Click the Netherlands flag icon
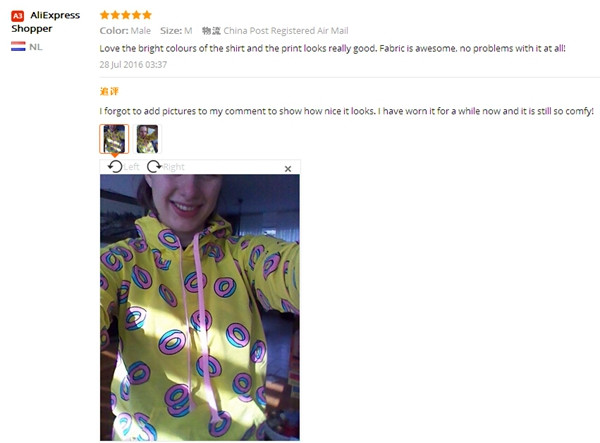The height and width of the screenshot is (443, 600). 18,47
